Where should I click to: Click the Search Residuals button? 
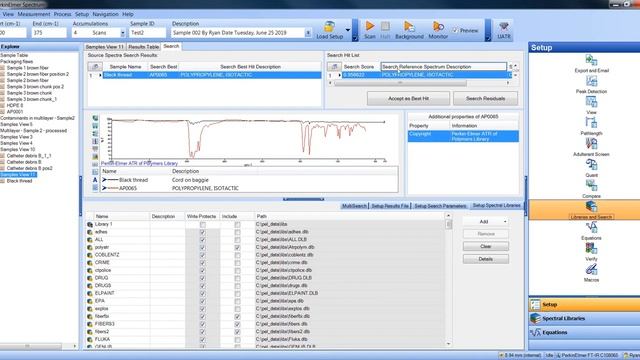click(485, 98)
